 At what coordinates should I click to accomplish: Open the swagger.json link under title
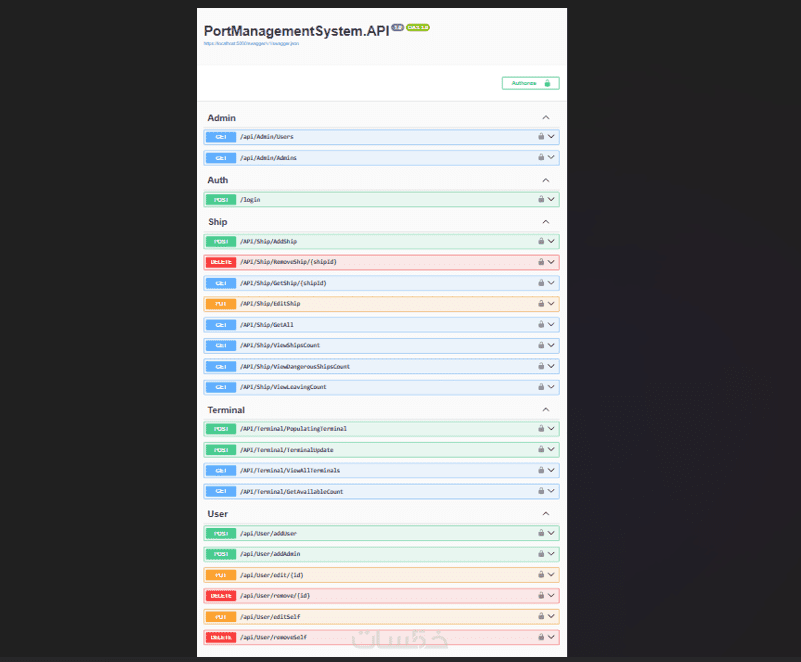tap(251, 44)
